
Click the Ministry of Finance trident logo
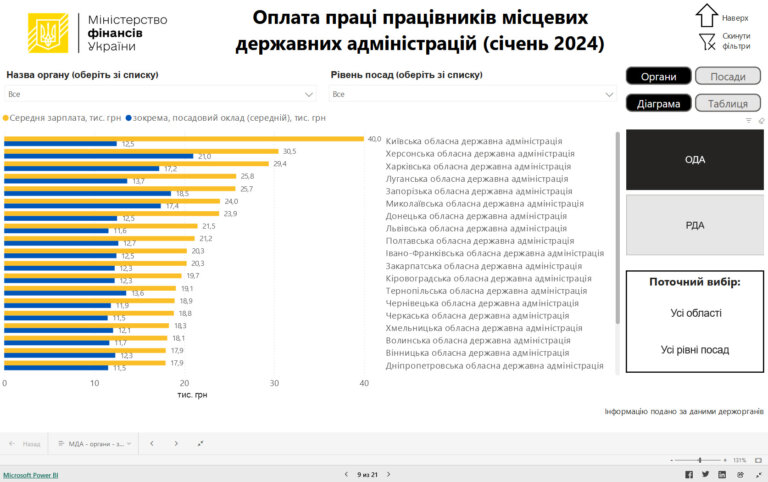click(48, 33)
